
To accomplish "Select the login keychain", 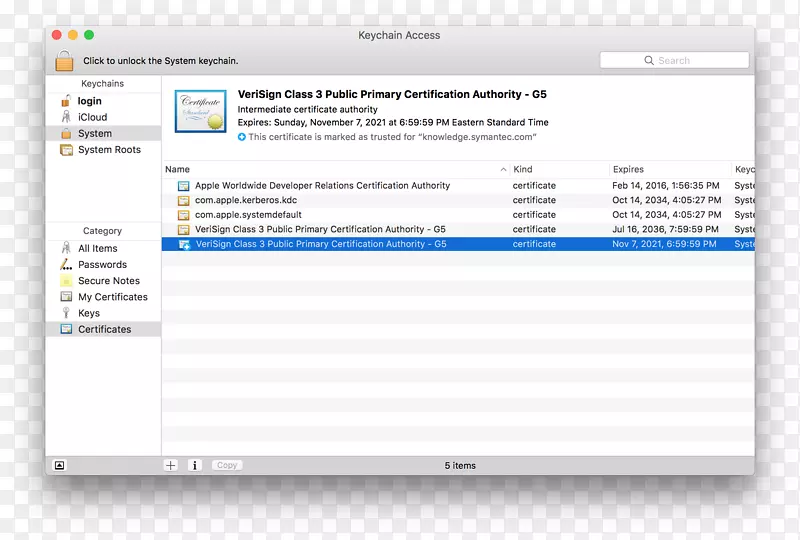I will 89,101.
